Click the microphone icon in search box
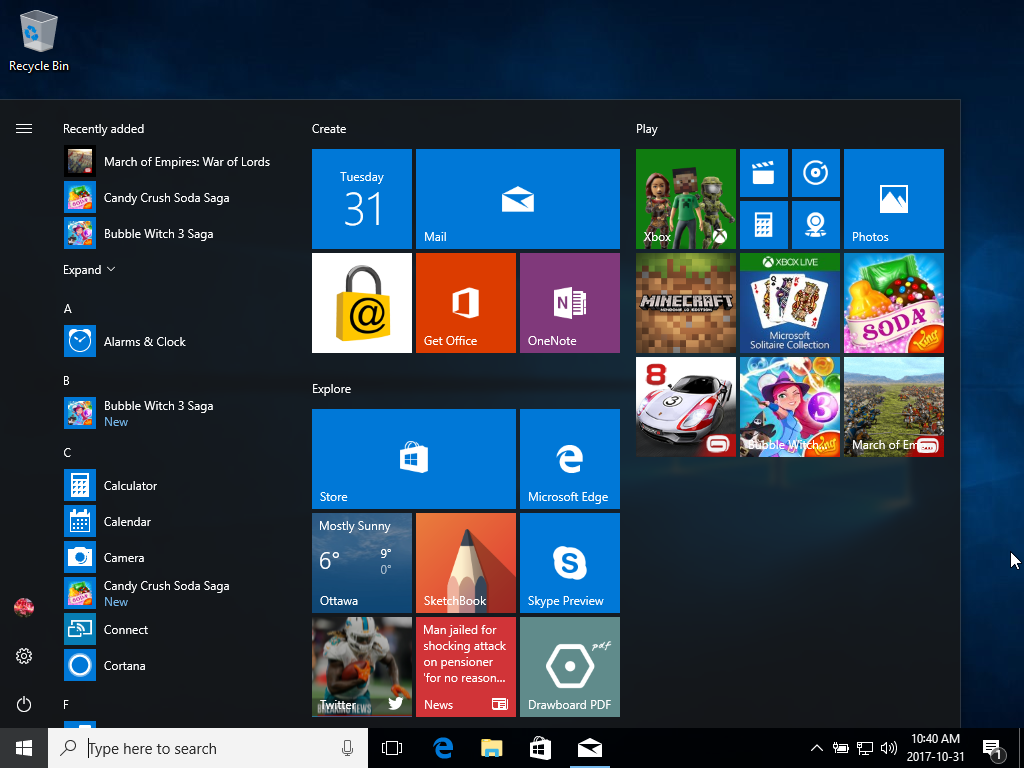 pyautogui.click(x=347, y=748)
